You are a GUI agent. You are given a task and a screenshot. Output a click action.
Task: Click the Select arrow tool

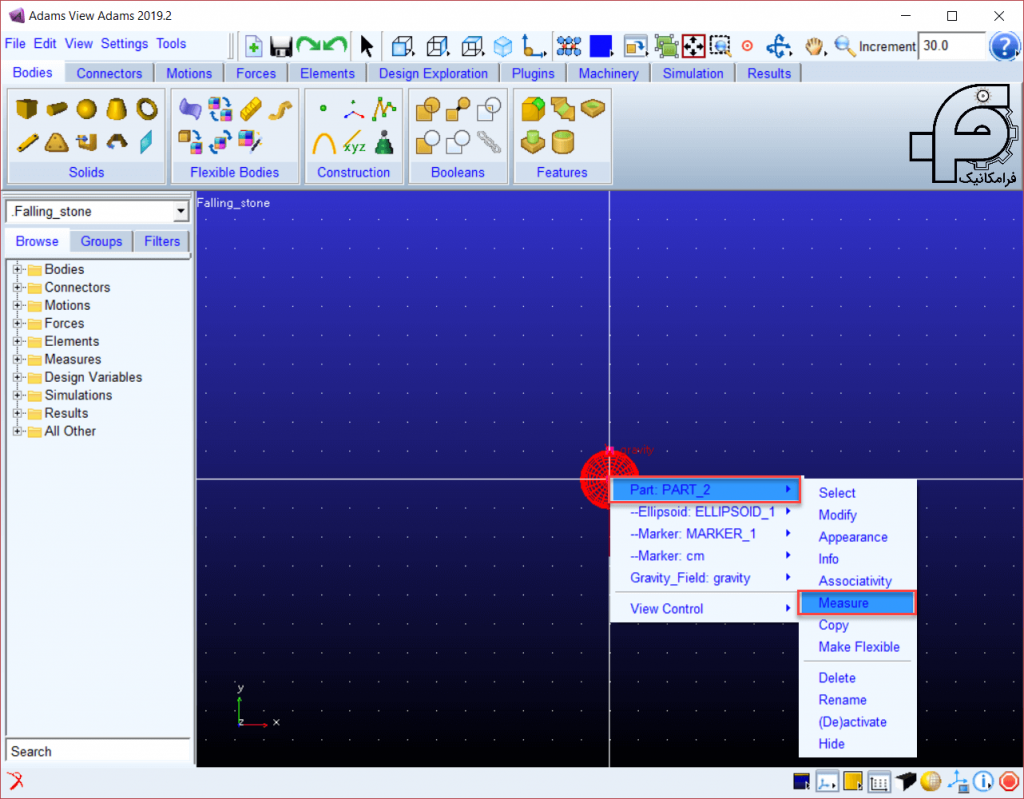click(x=366, y=46)
